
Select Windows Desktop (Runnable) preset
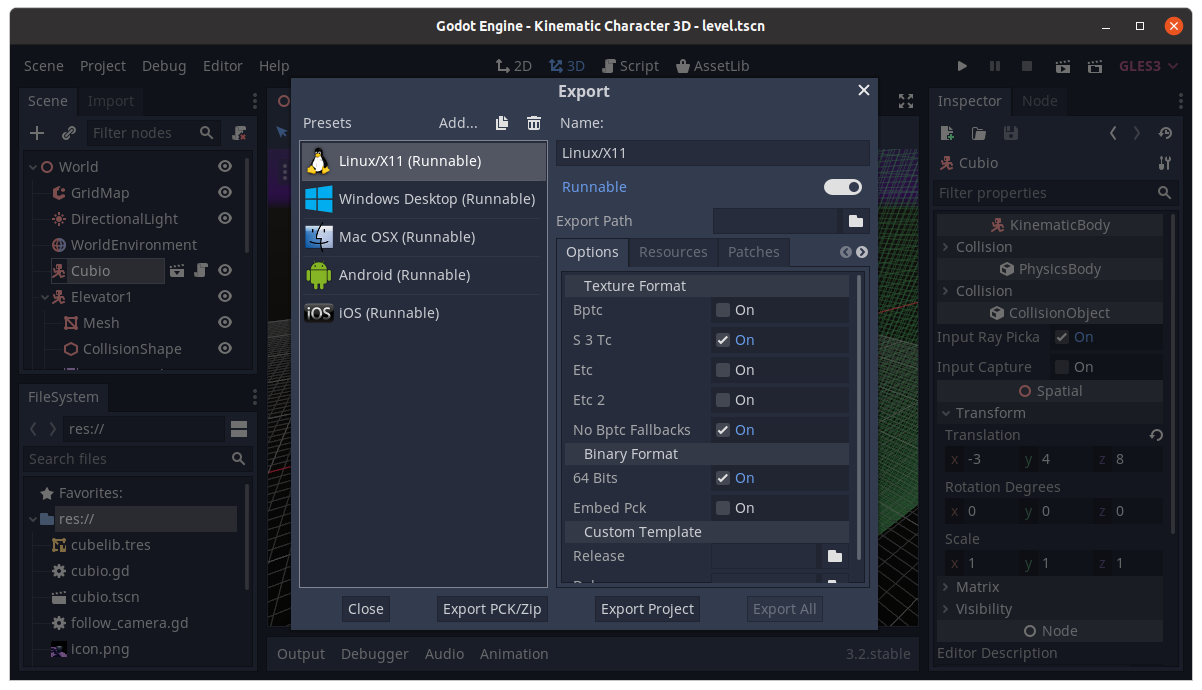coord(424,199)
